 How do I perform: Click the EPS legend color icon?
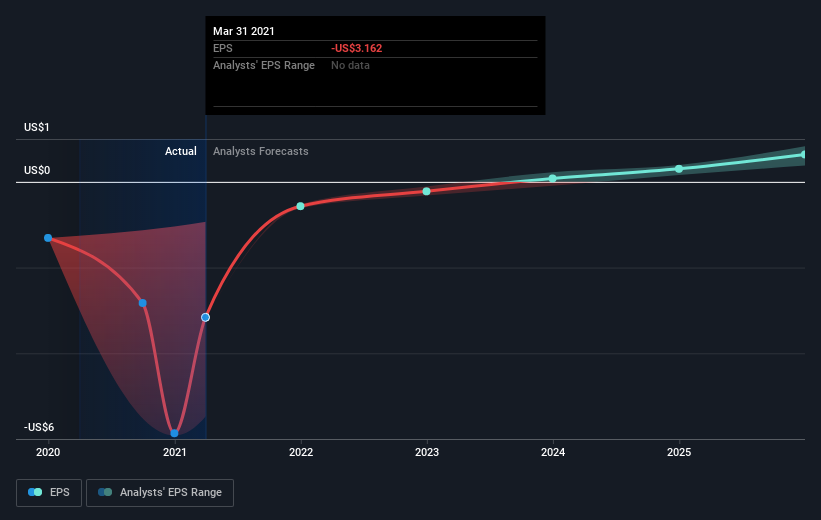(x=35, y=492)
